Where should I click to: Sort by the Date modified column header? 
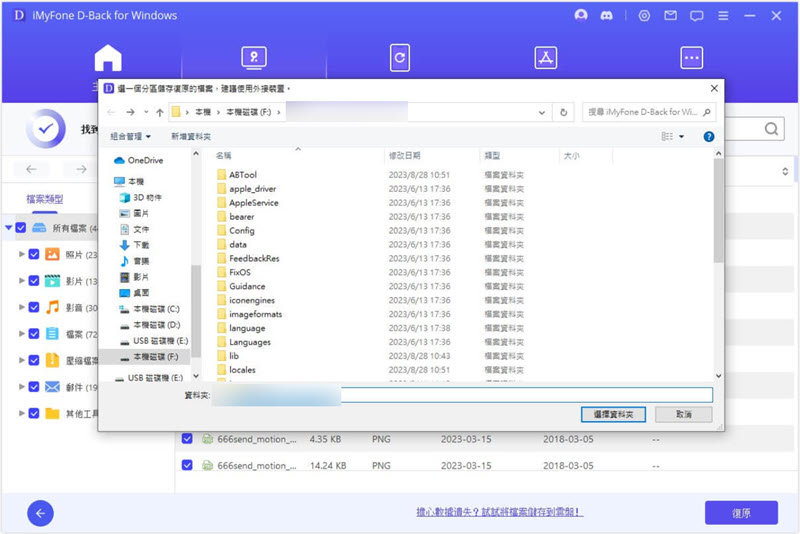point(405,156)
